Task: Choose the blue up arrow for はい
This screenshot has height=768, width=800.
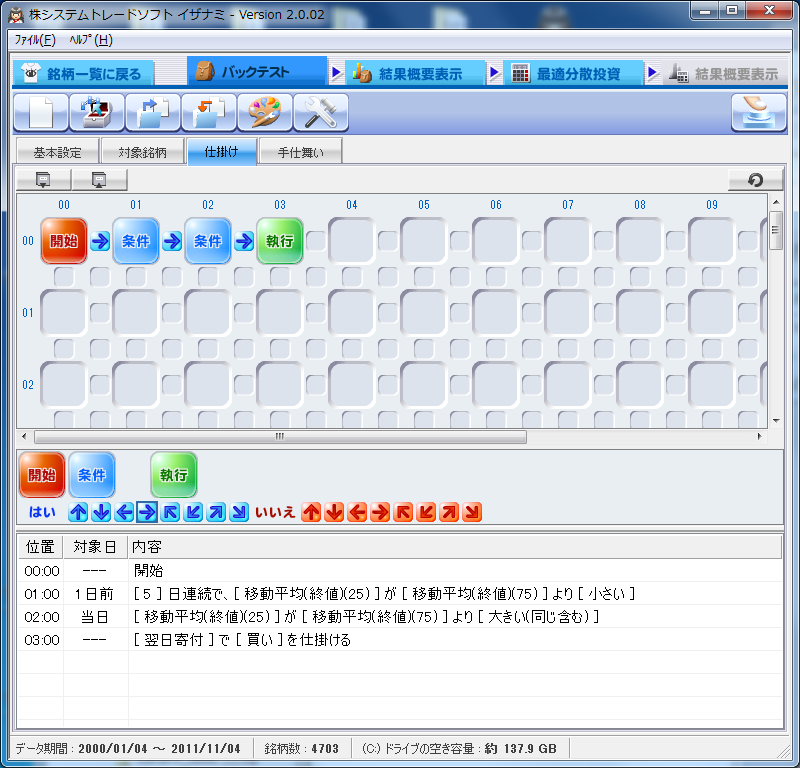Action: pos(78,512)
